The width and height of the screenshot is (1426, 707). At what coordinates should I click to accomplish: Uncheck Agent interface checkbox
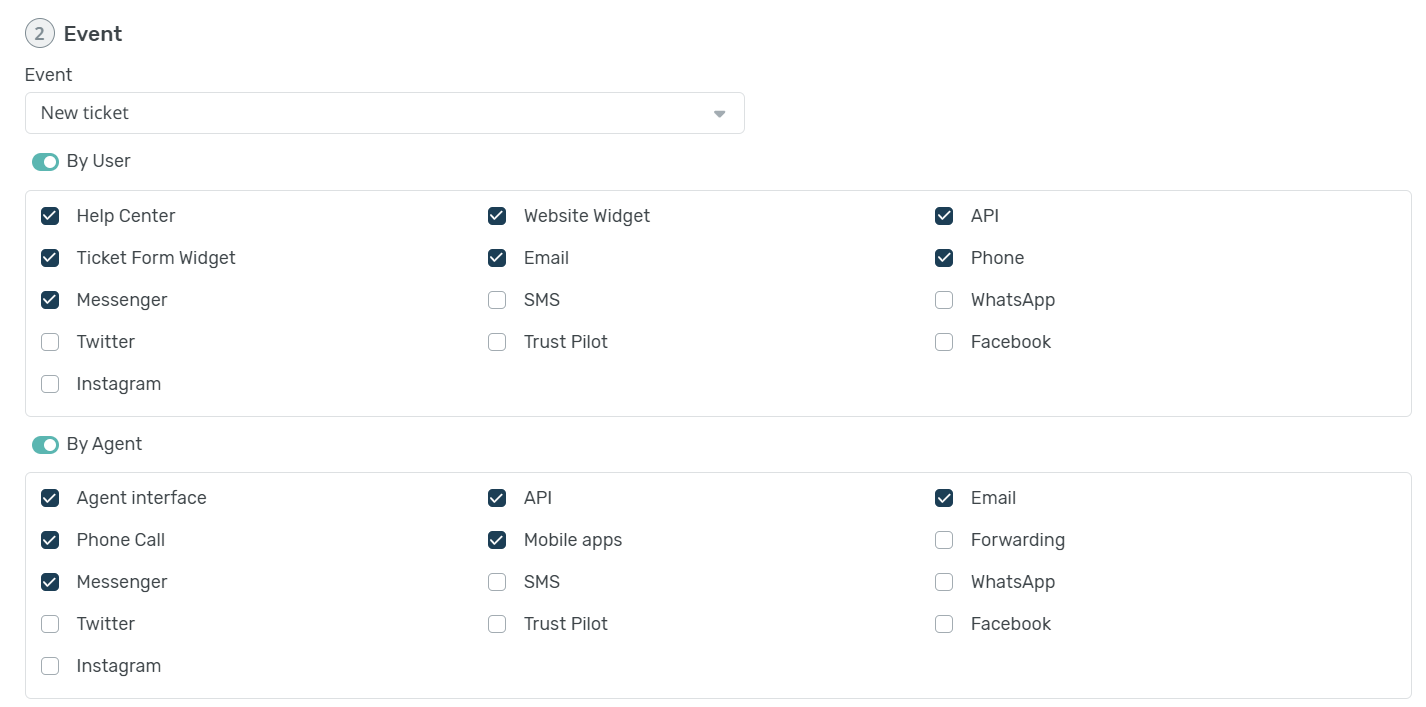tap(50, 498)
